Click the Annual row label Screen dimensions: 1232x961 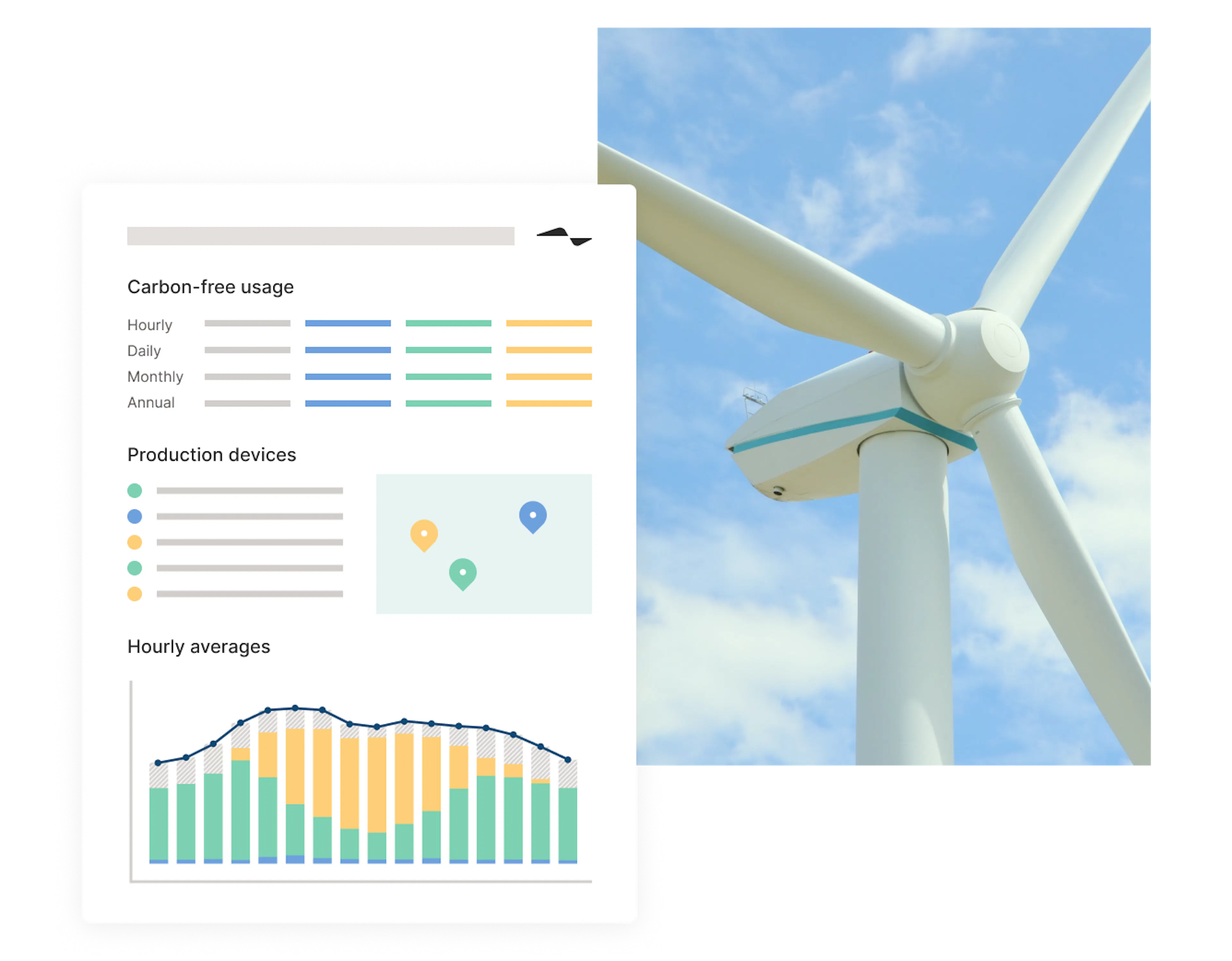point(150,402)
